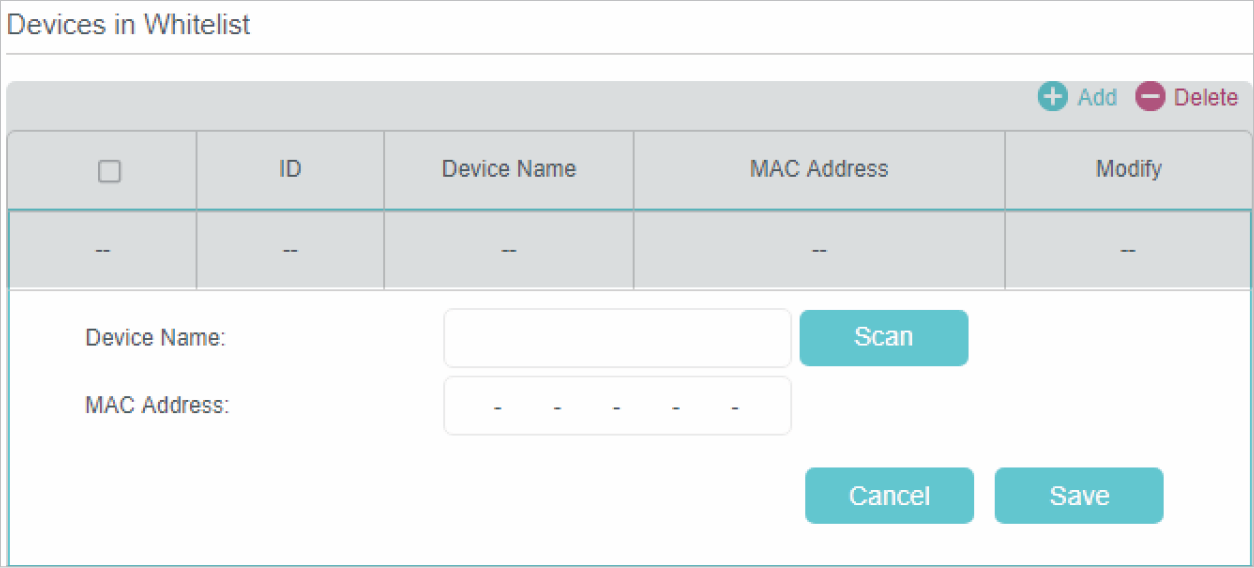Click the first segment of MAC Address field
This screenshot has height=568, width=1254.
(x=471, y=407)
